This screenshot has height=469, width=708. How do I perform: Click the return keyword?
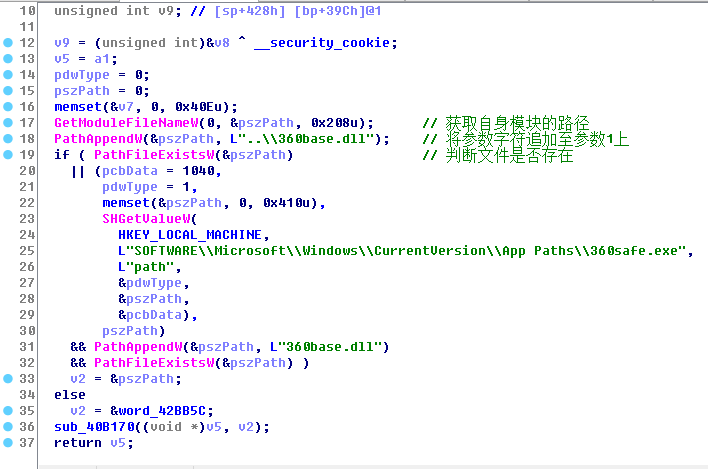pyautogui.click(x=78, y=443)
